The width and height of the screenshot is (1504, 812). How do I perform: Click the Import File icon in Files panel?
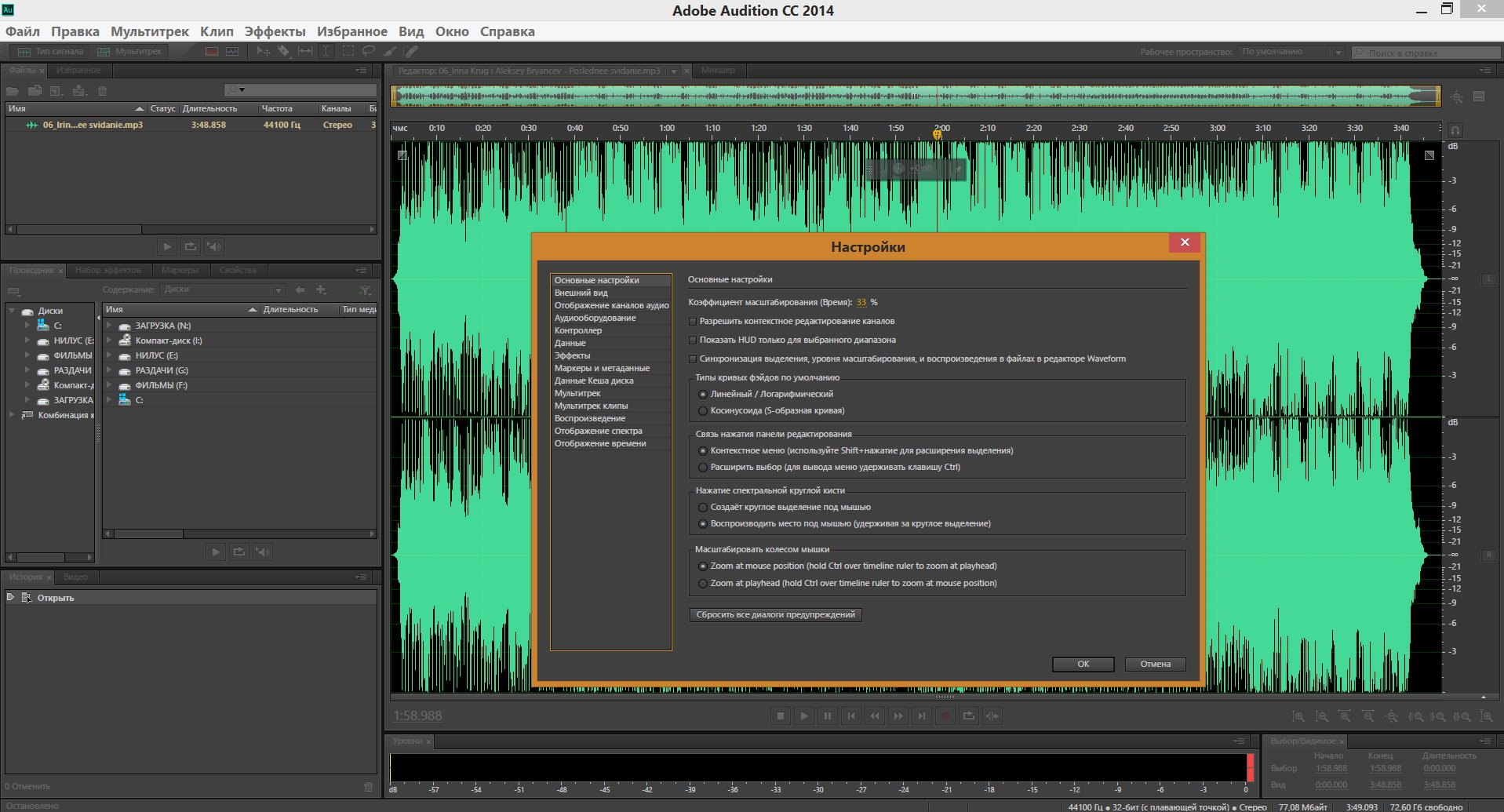tap(35, 90)
